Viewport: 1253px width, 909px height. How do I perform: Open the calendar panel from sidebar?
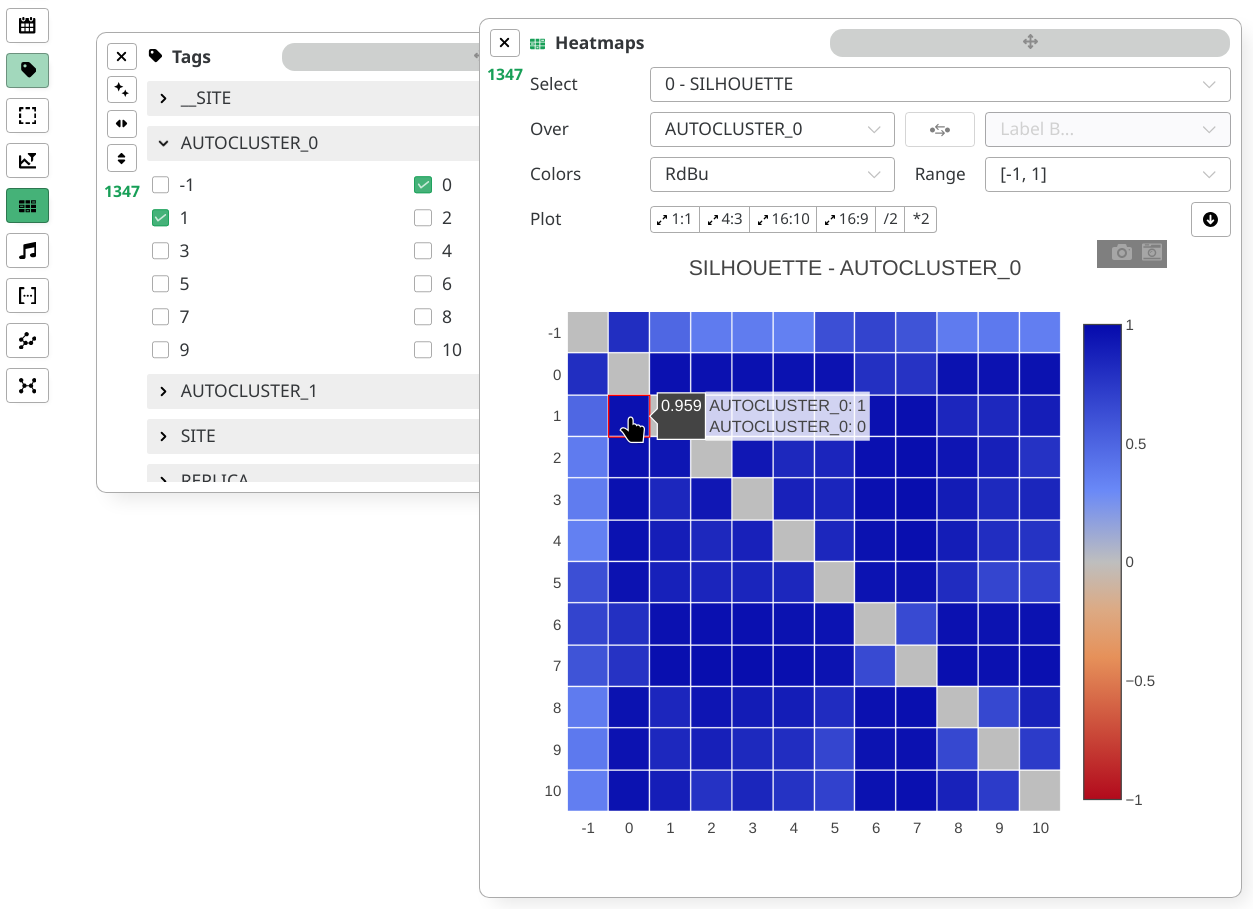pos(27,25)
